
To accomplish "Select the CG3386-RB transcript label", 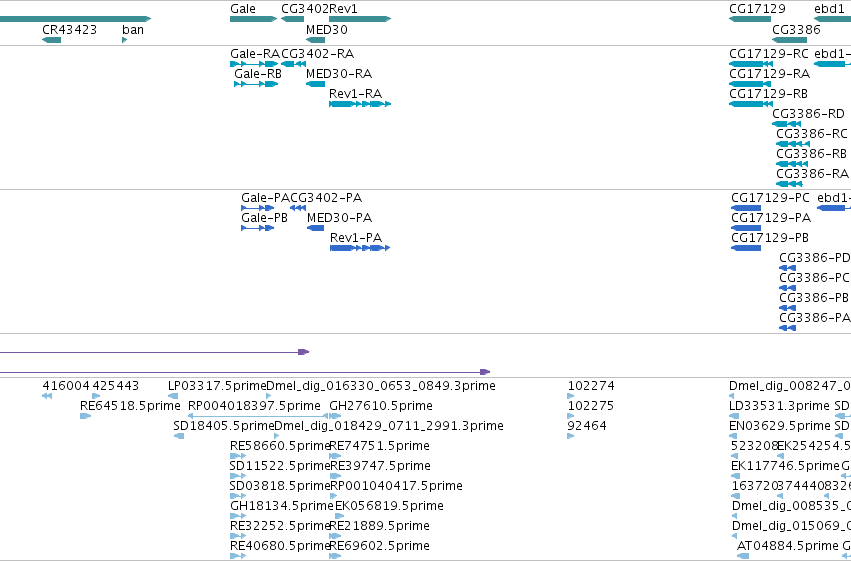I will [811, 154].
